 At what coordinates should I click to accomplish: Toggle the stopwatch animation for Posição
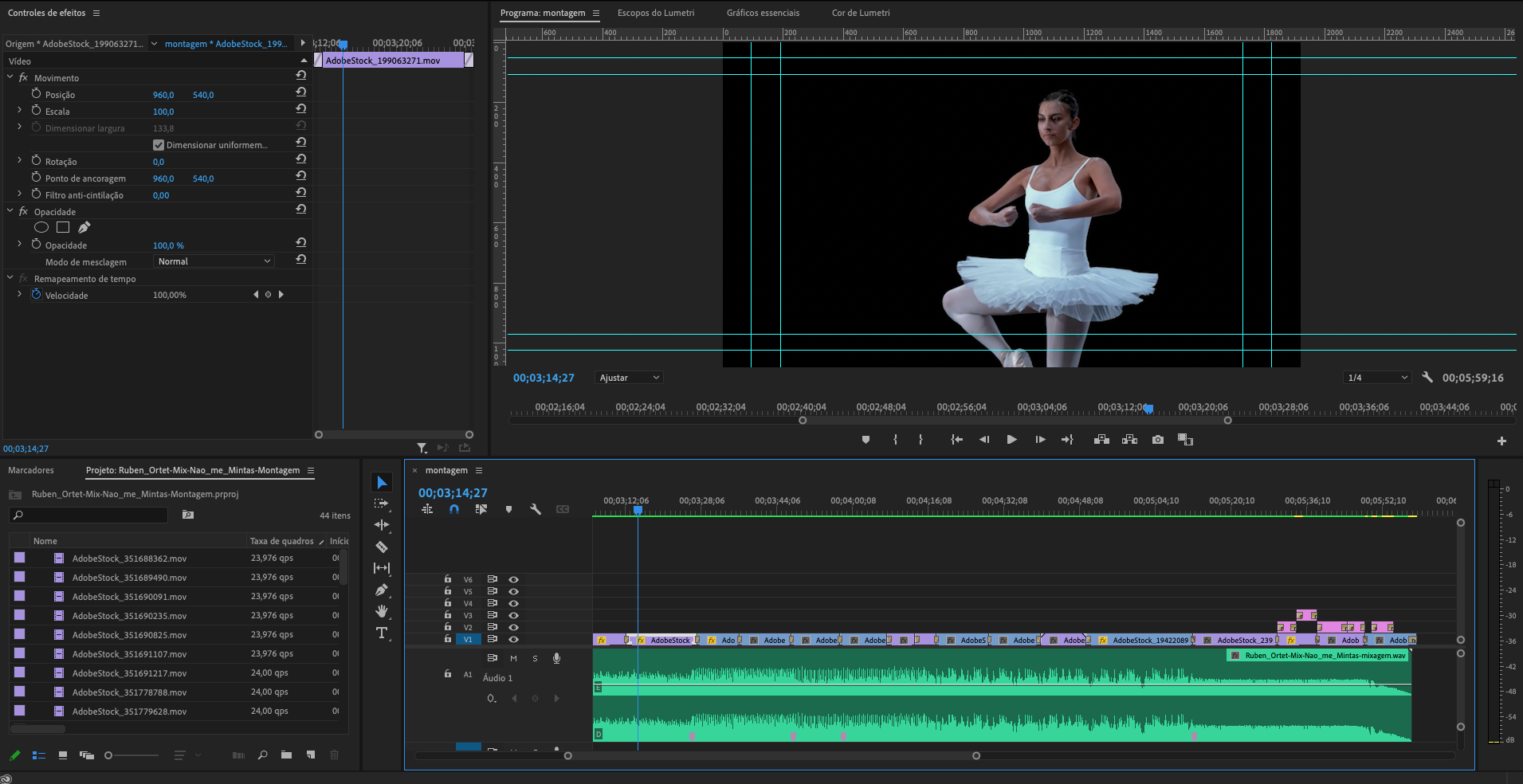pyautogui.click(x=36, y=94)
